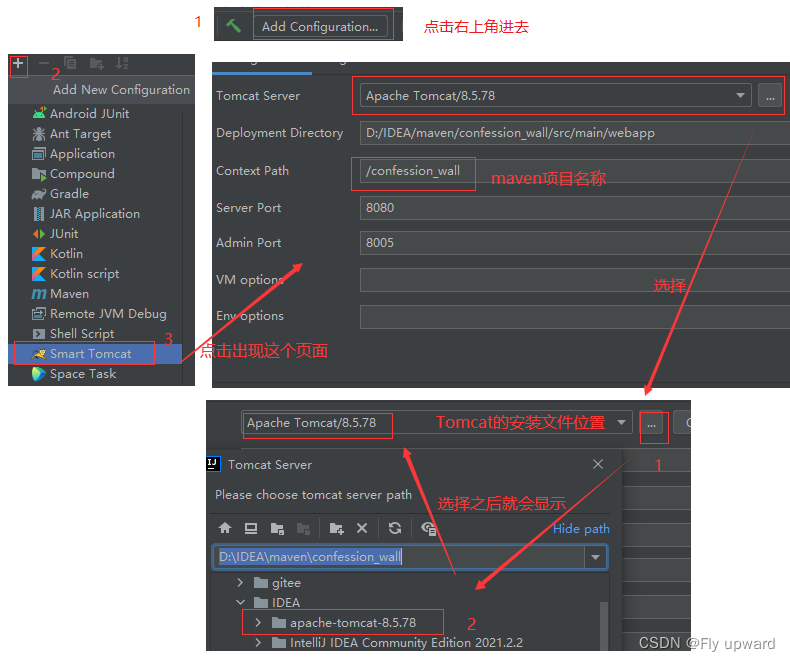Click the Context Path field /confession_wall
This screenshot has height=661, width=790.
point(575,171)
